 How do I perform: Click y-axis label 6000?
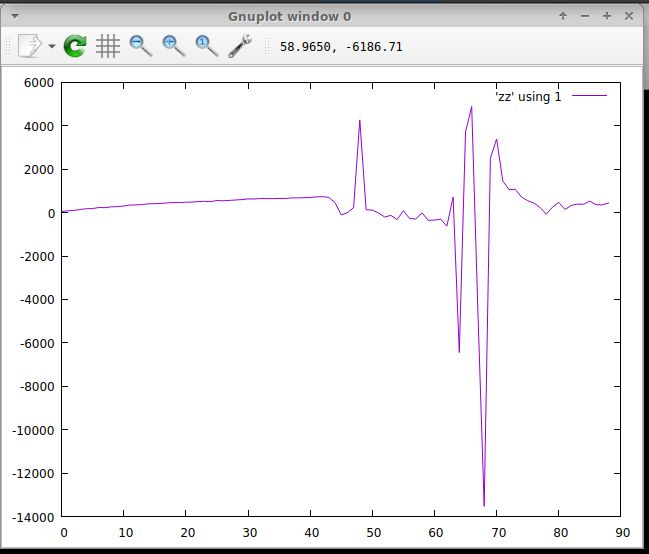click(x=39, y=83)
